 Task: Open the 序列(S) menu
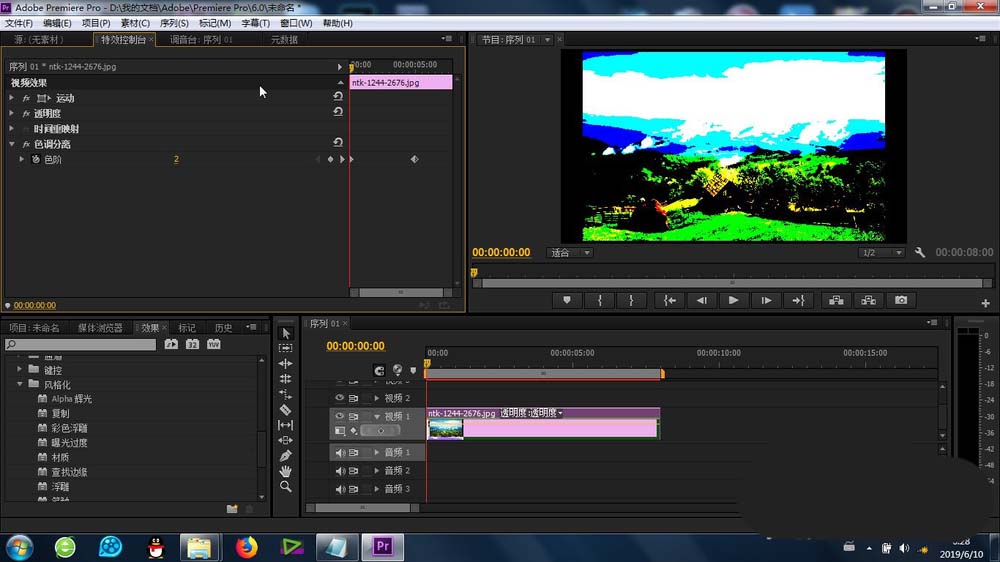tap(173, 23)
